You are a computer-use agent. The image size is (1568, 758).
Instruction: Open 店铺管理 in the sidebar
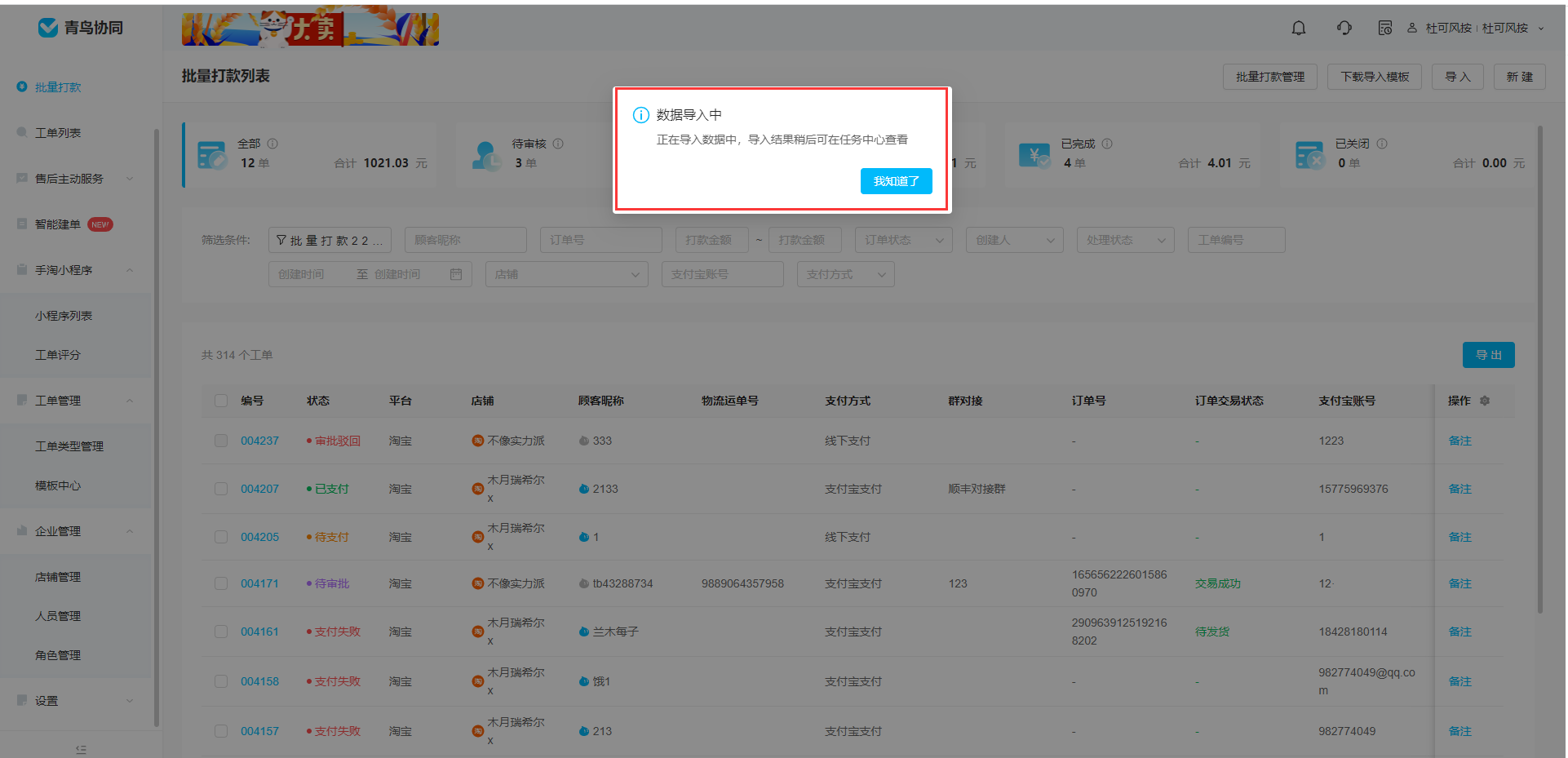click(58, 577)
